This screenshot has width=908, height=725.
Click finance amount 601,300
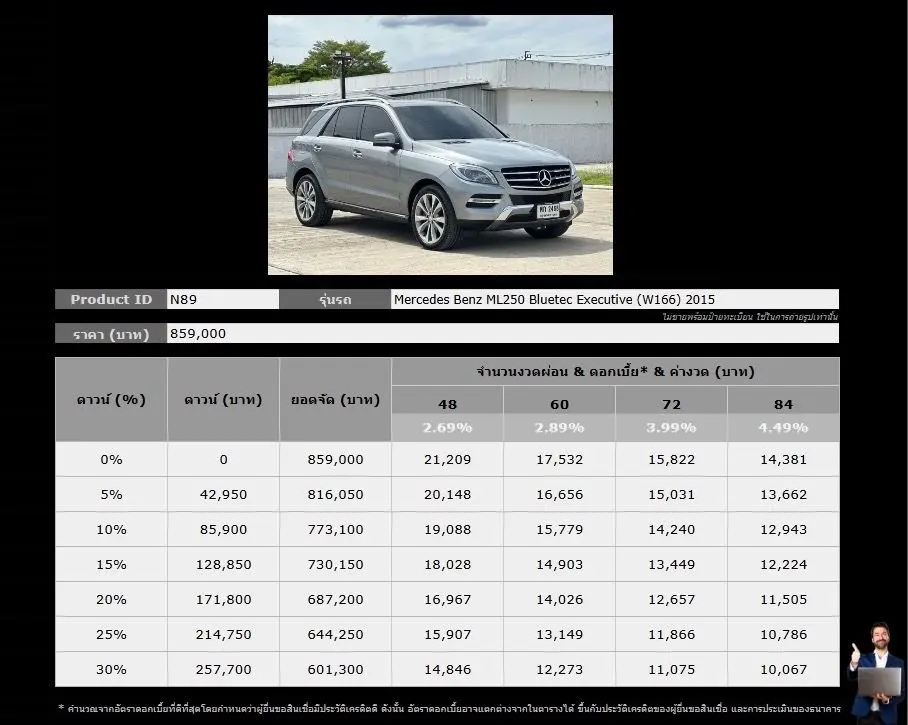coord(335,669)
